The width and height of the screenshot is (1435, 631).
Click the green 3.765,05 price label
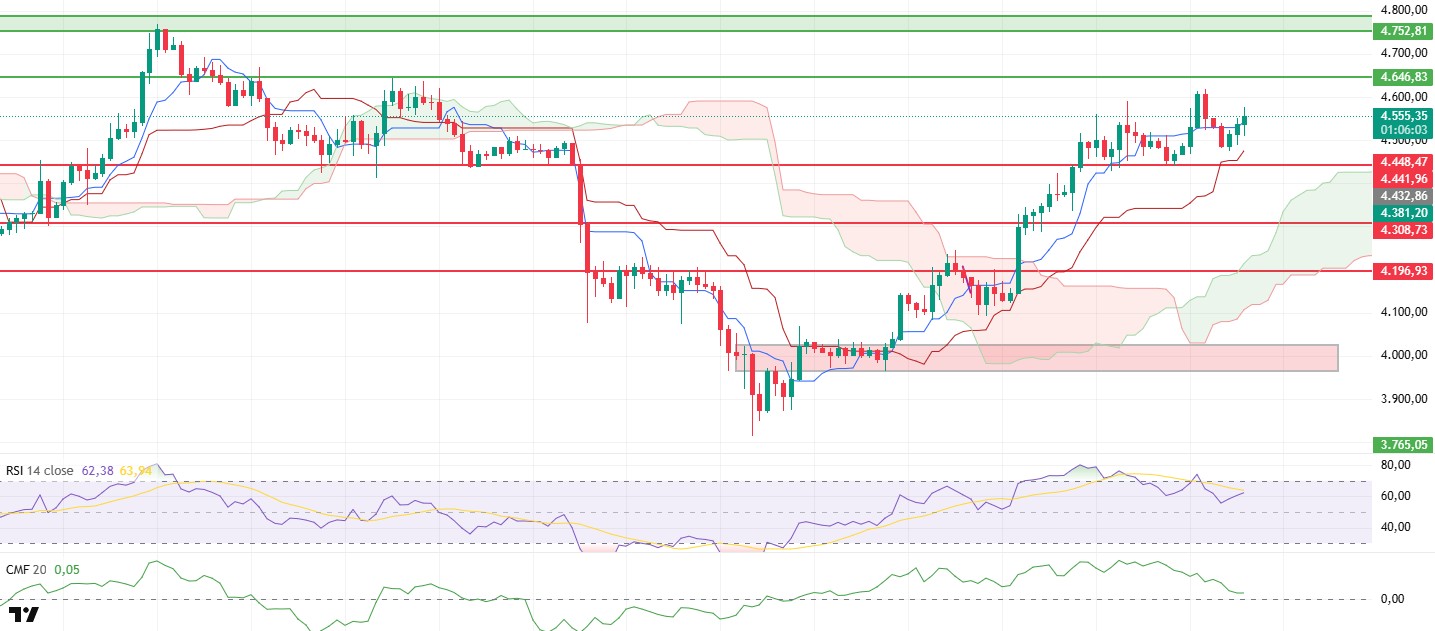1403,444
